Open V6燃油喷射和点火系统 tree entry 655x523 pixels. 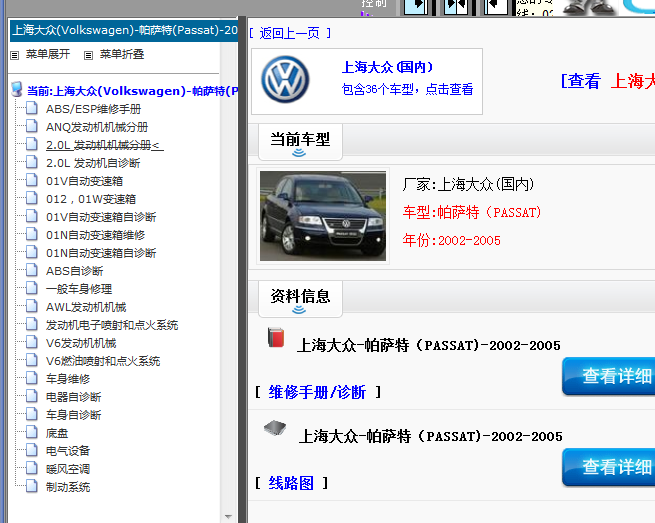[103, 361]
